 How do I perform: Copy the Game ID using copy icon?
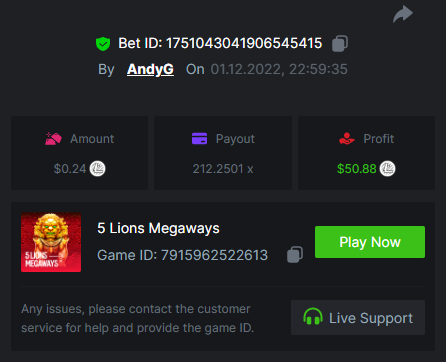point(295,255)
